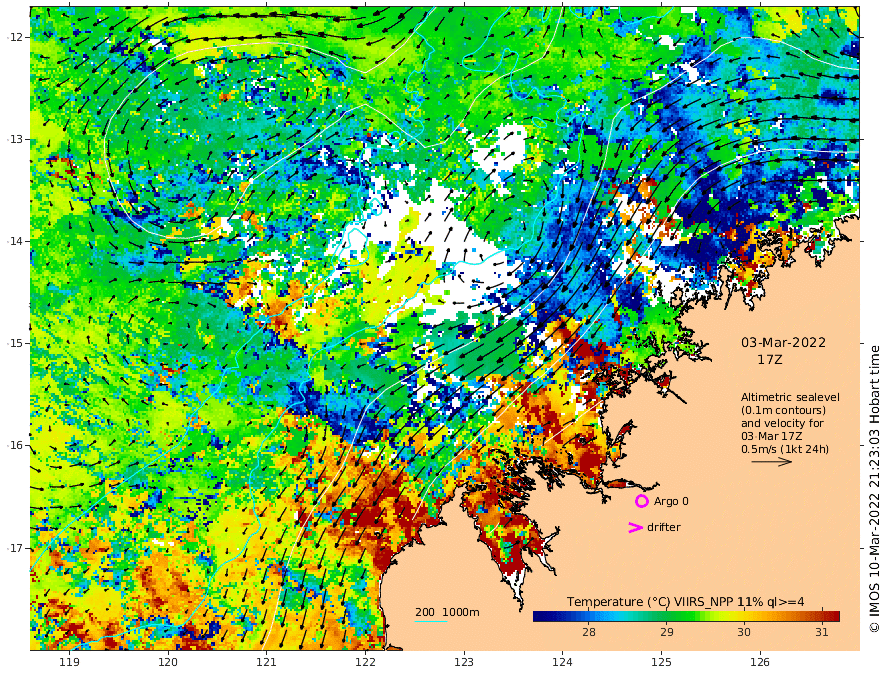This screenshot has height=680, width=880.
Task: Click the '(0.1m contours)' caption line
Action: 783,410
